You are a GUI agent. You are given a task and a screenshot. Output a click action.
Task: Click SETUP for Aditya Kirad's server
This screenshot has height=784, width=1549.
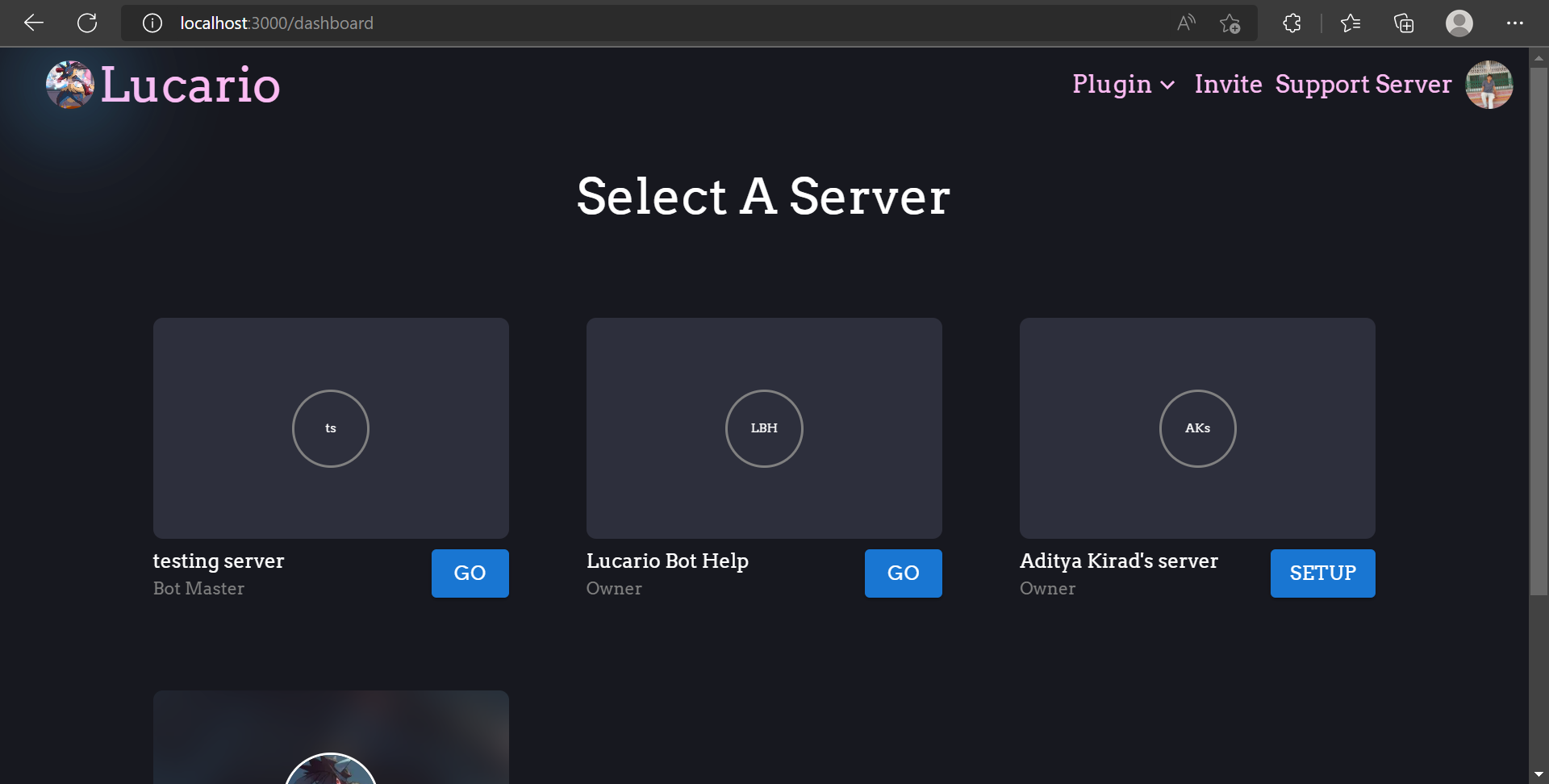click(1323, 573)
